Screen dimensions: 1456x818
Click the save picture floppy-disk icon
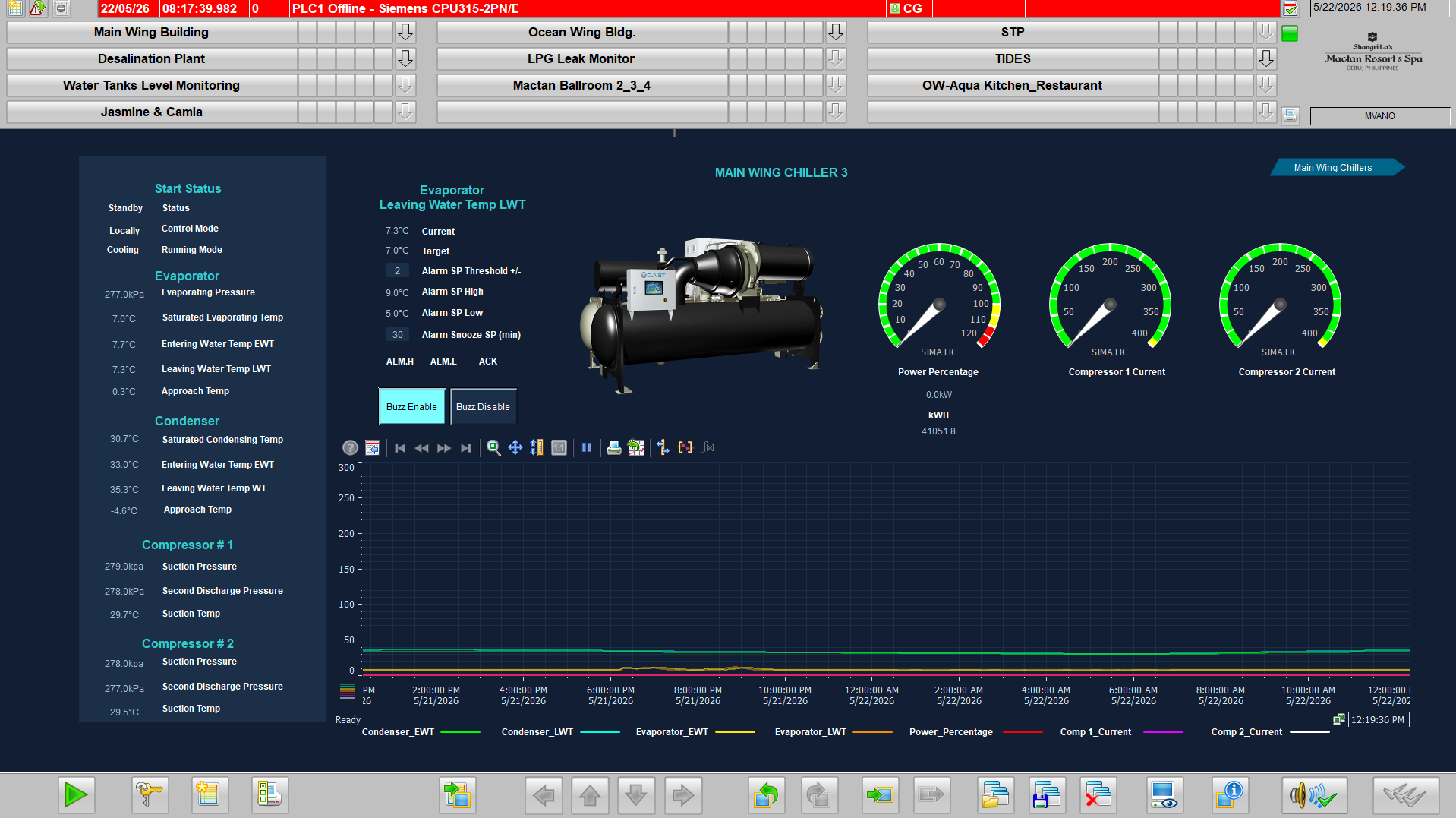click(1048, 795)
